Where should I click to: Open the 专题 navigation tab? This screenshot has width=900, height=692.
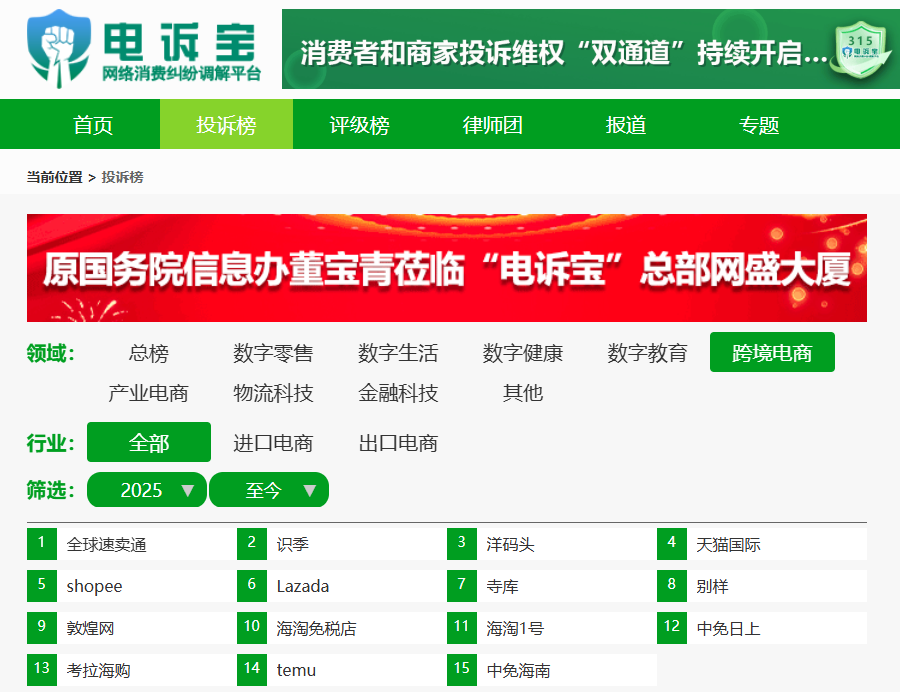759,125
